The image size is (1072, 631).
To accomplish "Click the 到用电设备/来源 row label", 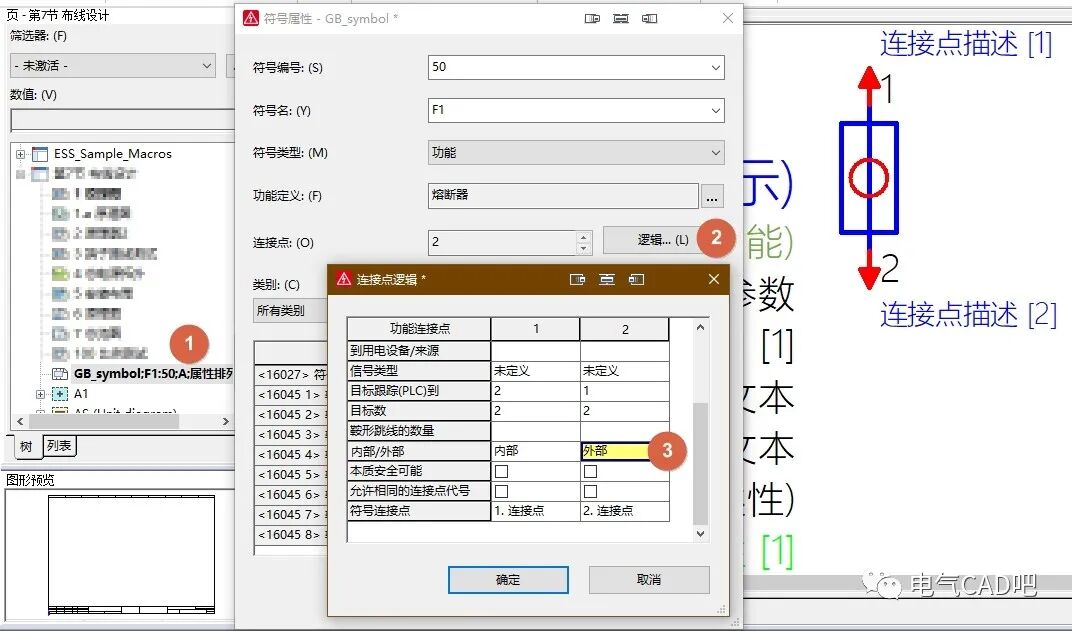I will [x=419, y=351].
